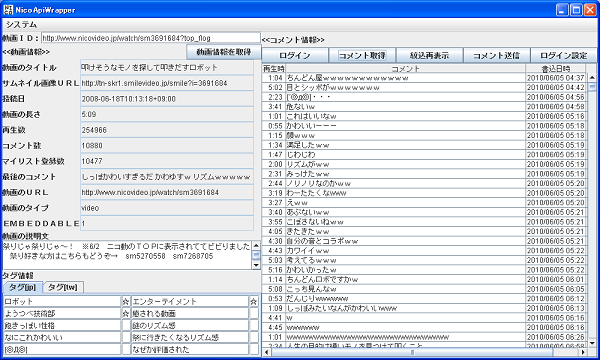This screenshot has width=600, height=360.
Task: Open ログイン設定 button
Action: 563,55
